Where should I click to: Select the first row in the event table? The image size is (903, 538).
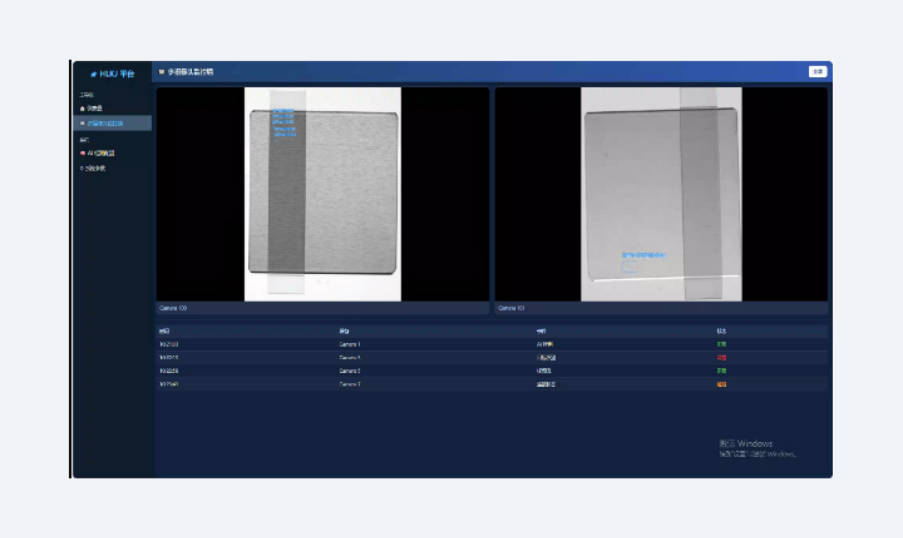click(490, 344)
